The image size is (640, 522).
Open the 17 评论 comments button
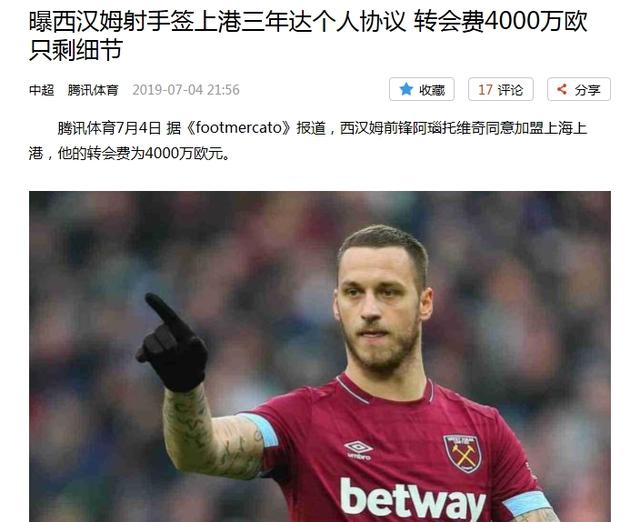(500, 89)
